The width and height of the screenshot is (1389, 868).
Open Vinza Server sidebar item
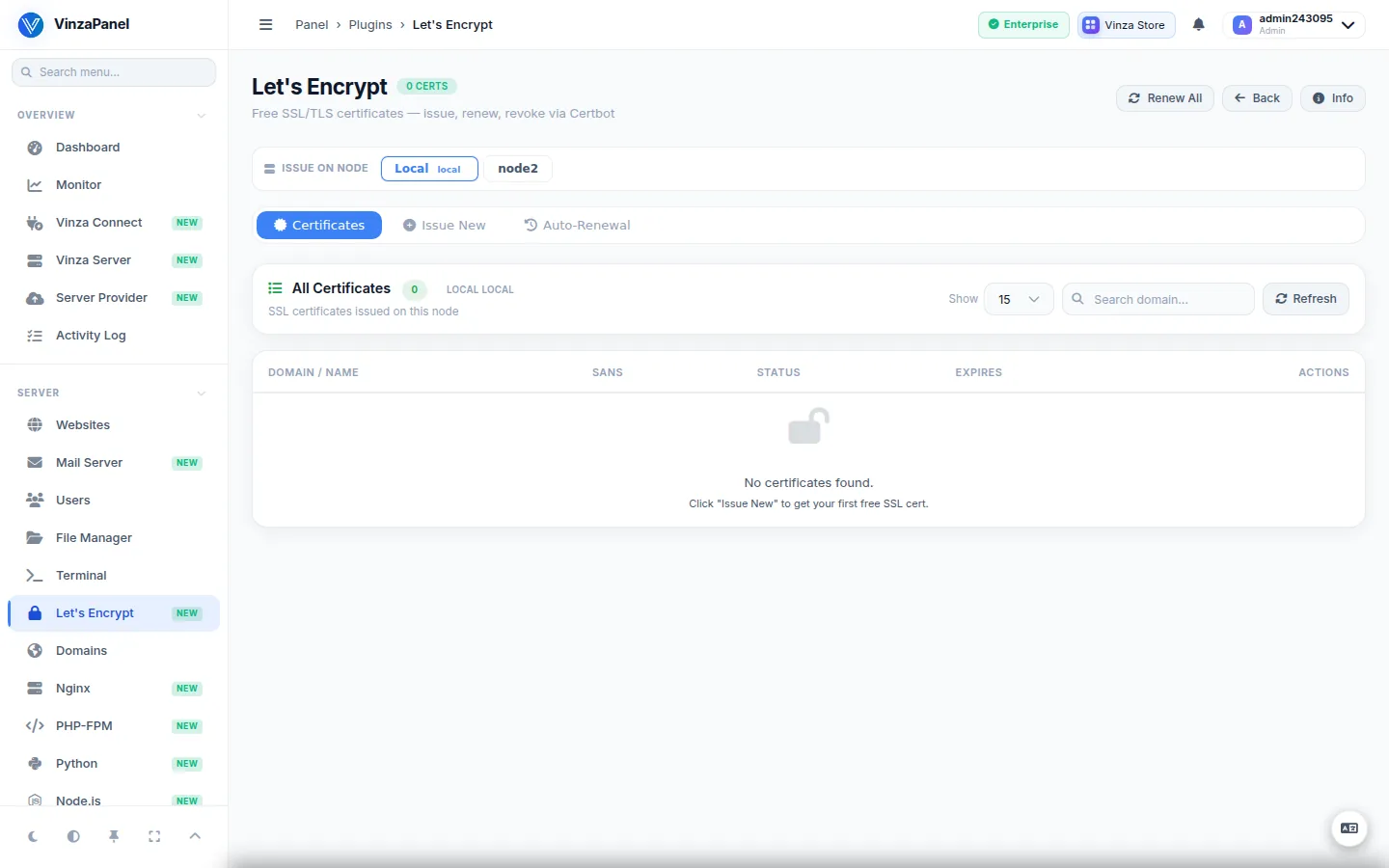tap(114, 260)
